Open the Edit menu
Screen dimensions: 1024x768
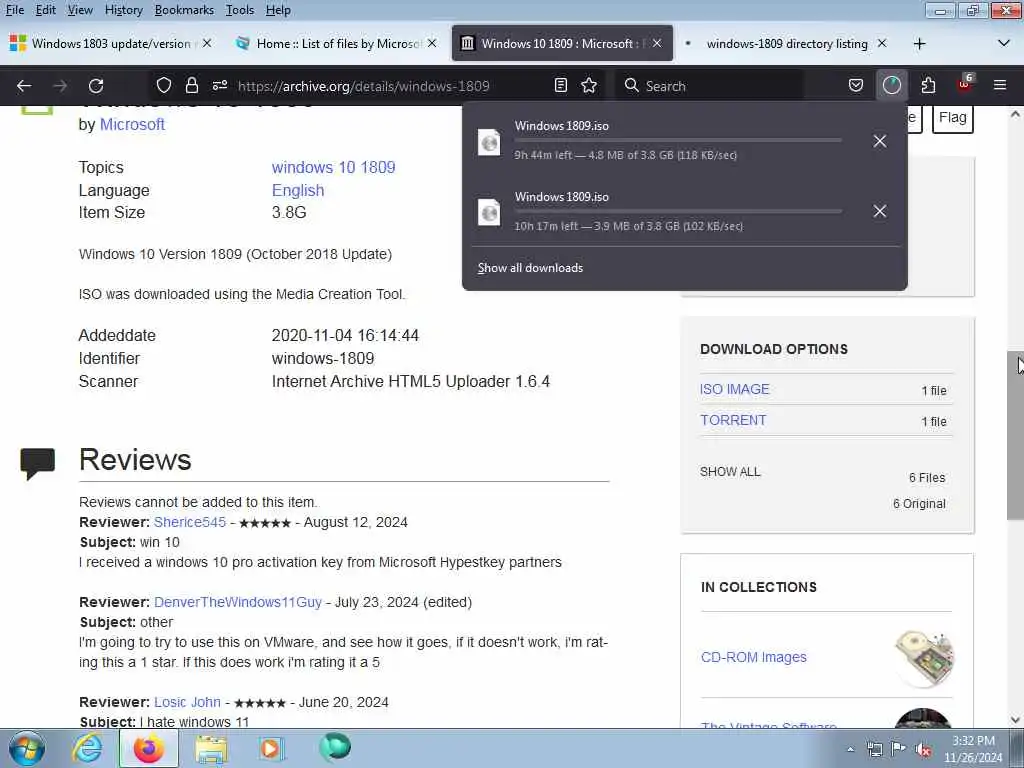coord(45,10)
